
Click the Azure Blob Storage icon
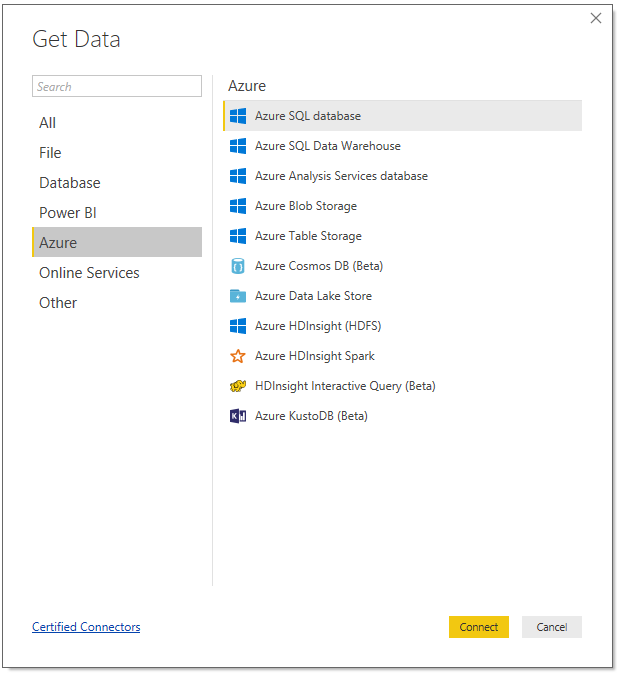(238, 206)
